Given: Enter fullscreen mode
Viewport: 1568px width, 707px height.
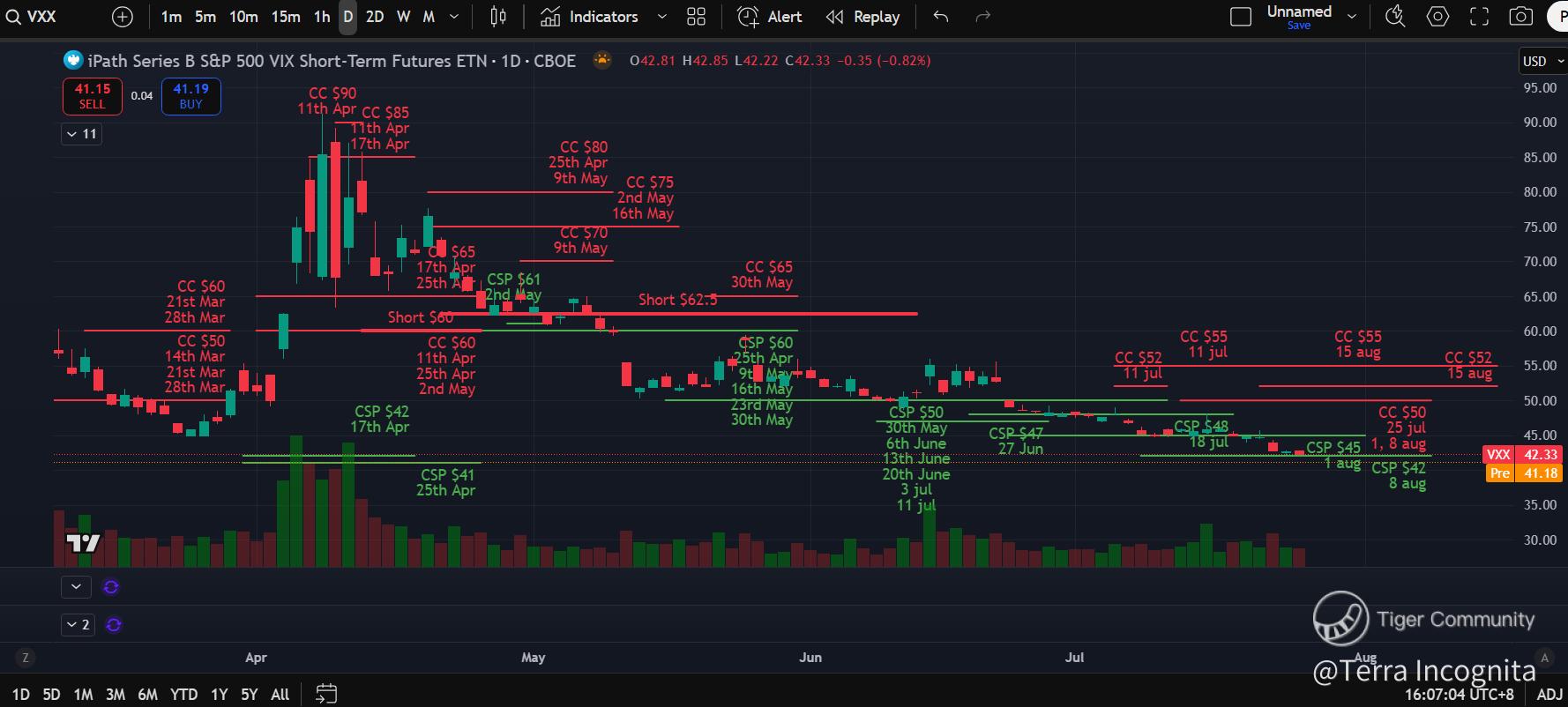Looking at the screenshot, I should [1479, 17].
